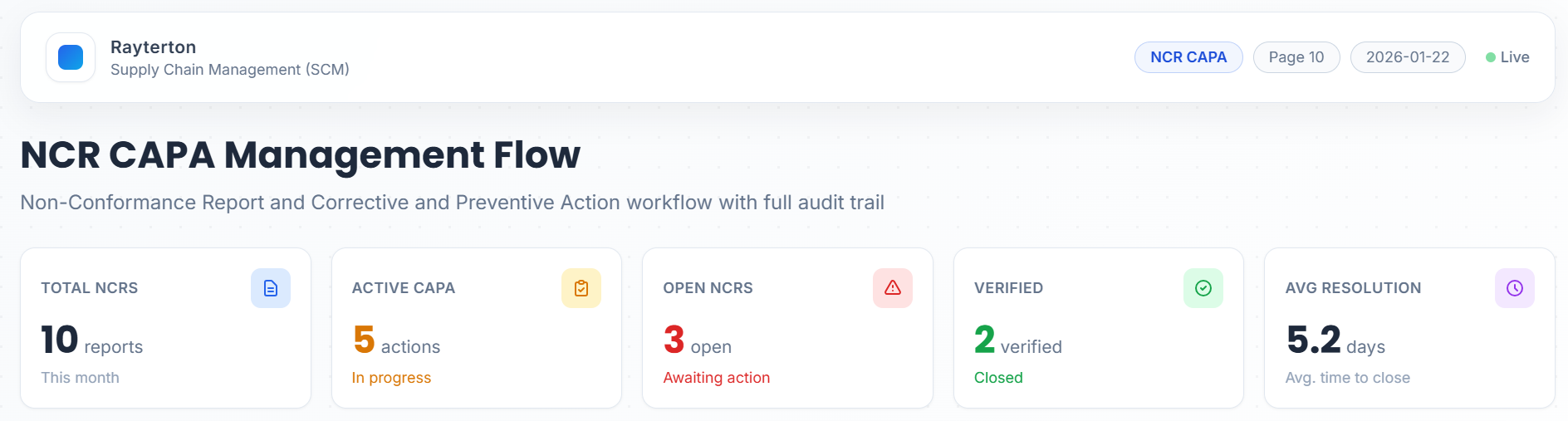Click the green Live status dot
This screenshot has width=1568, height=421.
(x=1491, y=57)
